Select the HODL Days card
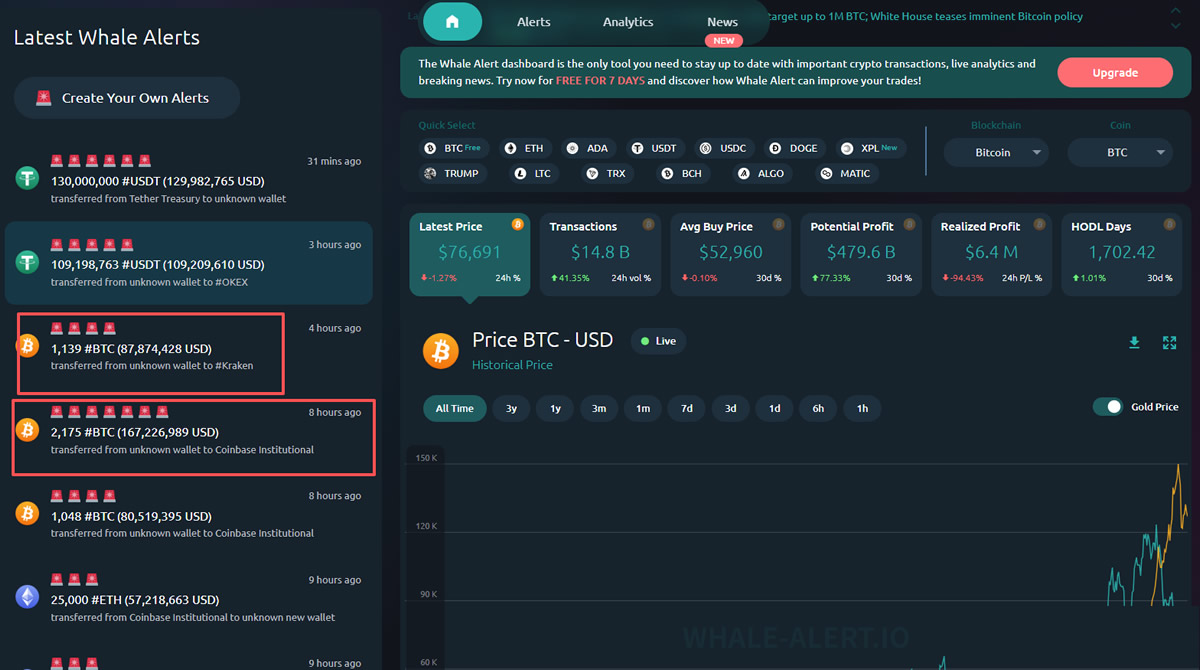Image resolution: width=1200 pixels, height=670 pixels. (1120, 253)
